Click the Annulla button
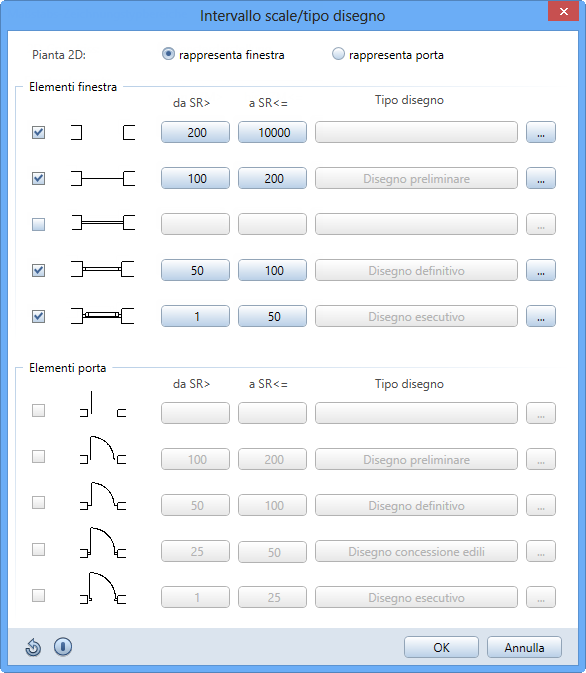Screen dimensions: 586x673 (524, 647)
